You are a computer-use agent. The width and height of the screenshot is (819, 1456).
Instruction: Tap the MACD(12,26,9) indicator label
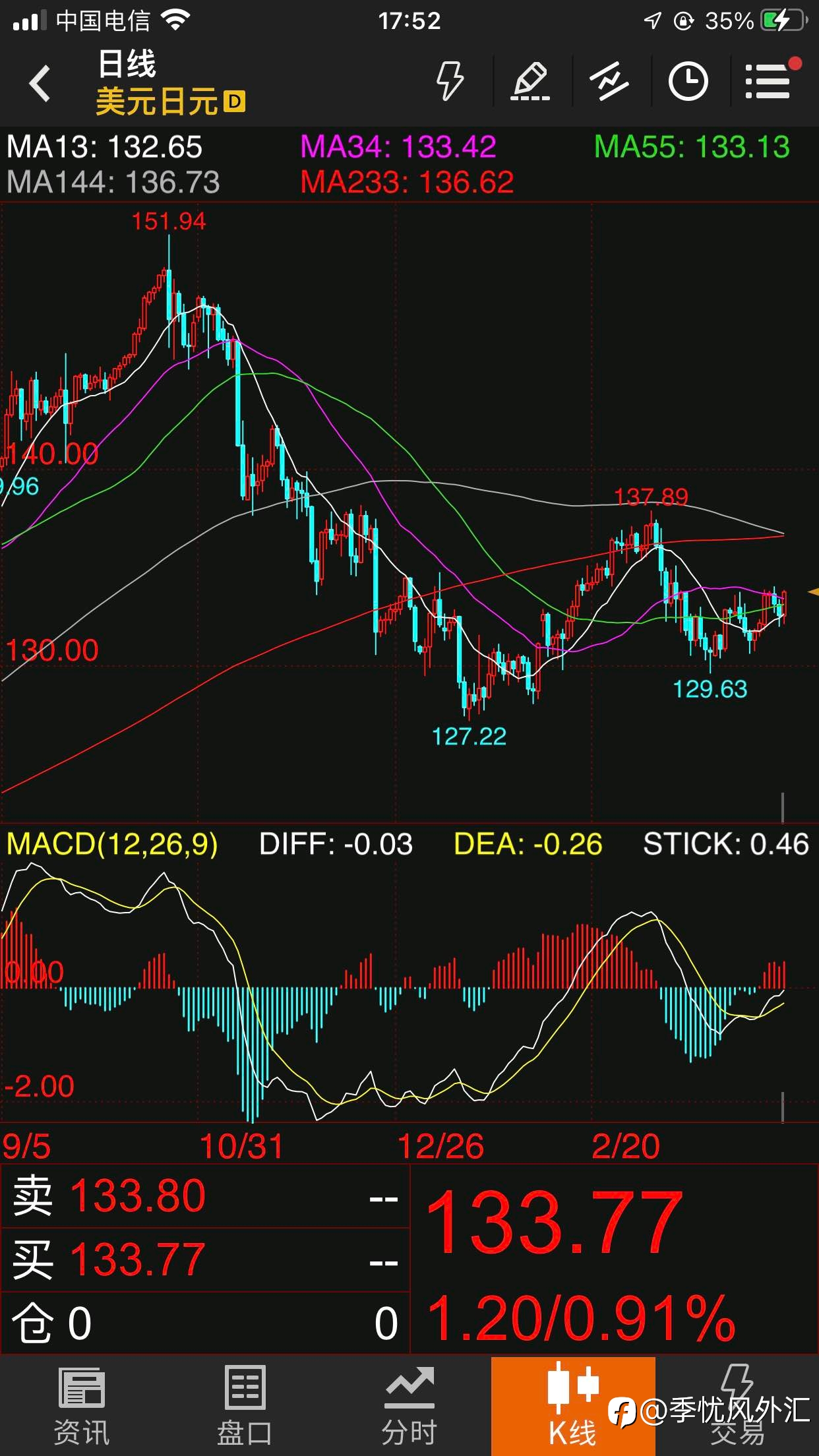(x=112, y=844)
